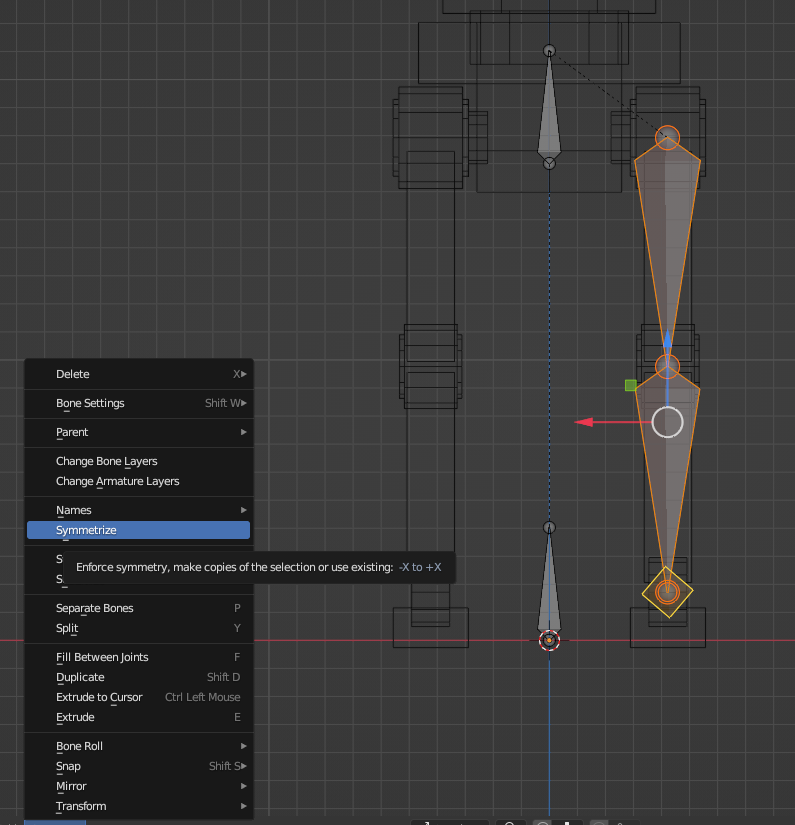Click the 3D cursor at the origin
This screenshot has width=795, height=825.
click(549, 640)
